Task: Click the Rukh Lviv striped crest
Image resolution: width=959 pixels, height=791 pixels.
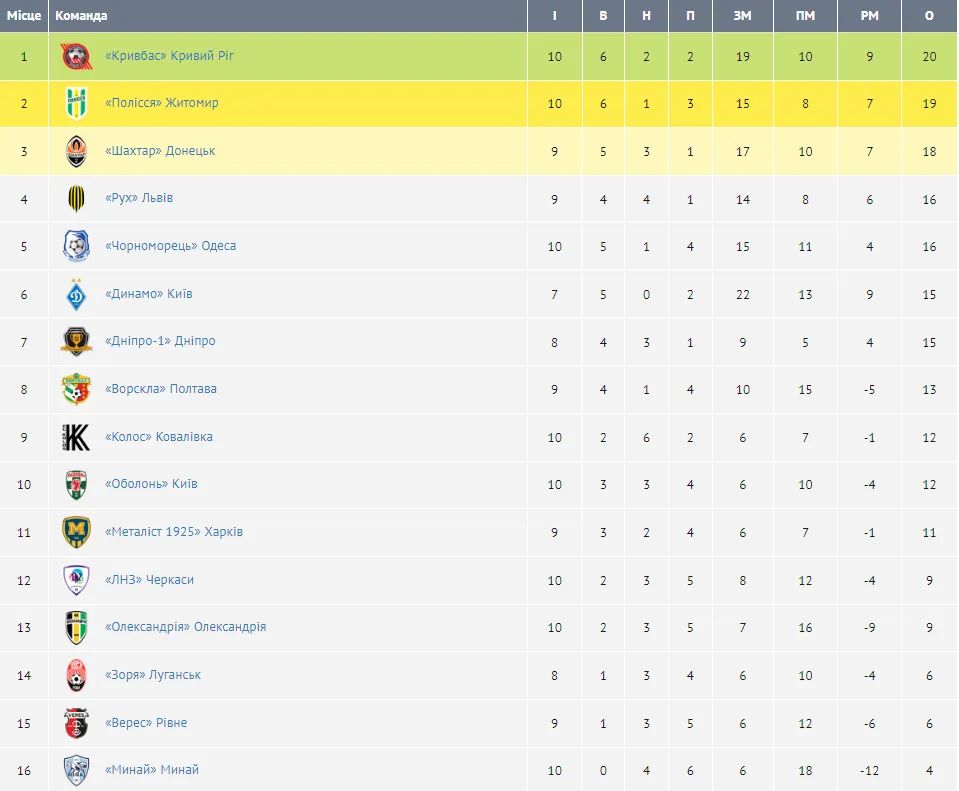Action: [x=76, y=199]
